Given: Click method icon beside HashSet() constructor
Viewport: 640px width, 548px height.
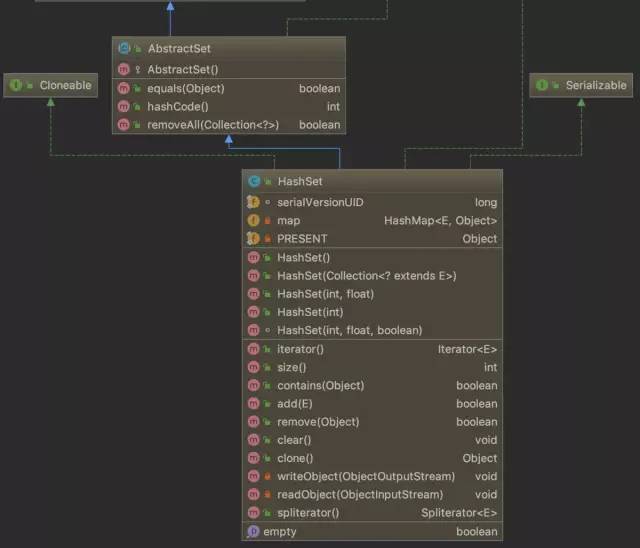Looking at the screenshot, I should [253, 257].
